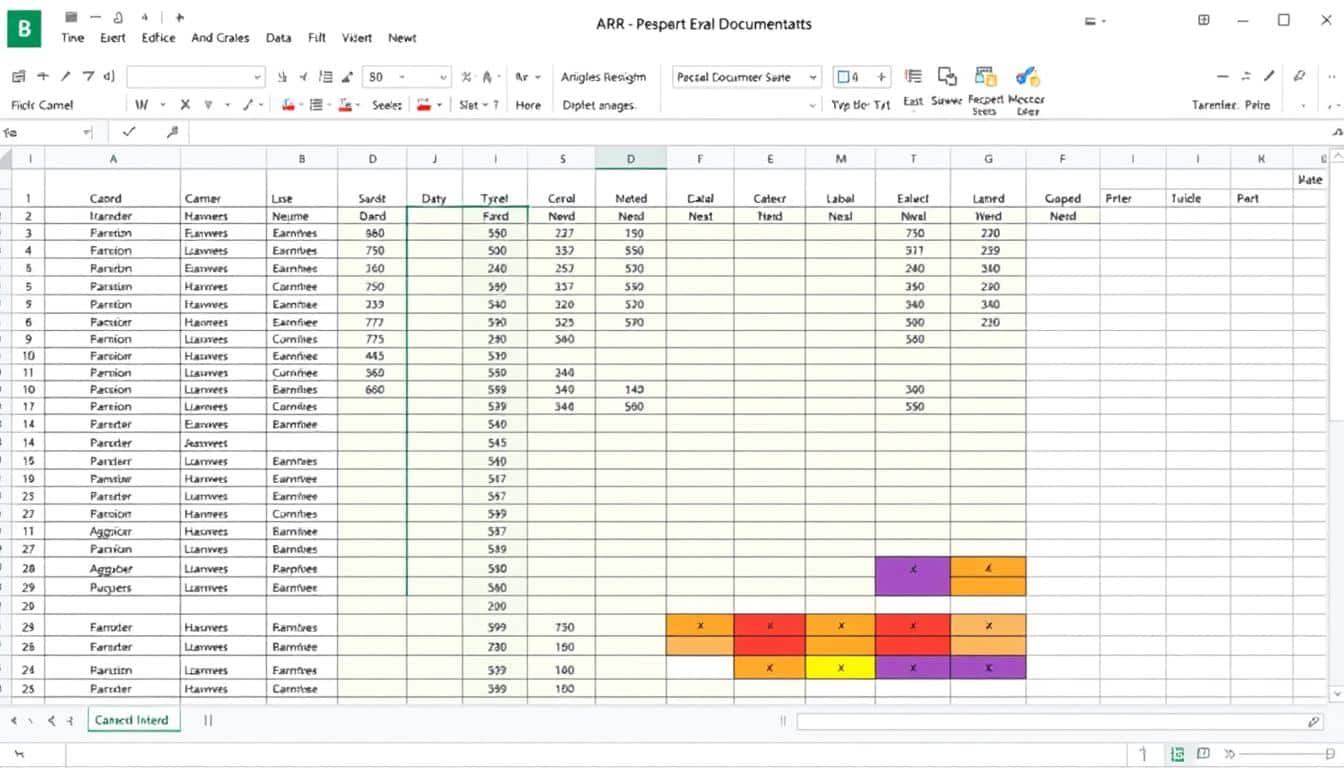The image size is (1344, 768).
Task: Click the previous sheet arrow at bottom-left
Action: pos(15,720)
